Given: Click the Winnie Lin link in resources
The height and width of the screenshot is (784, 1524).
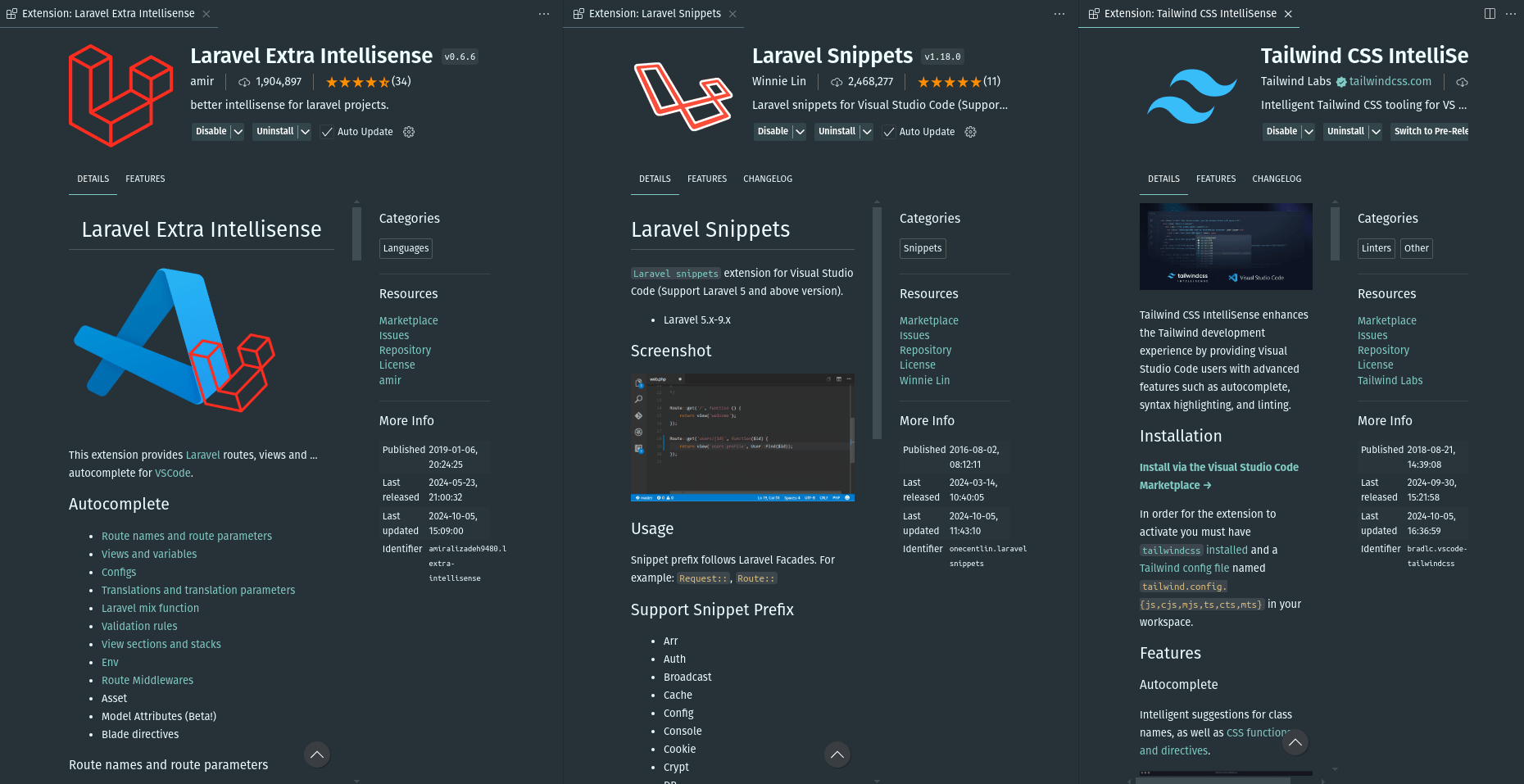Looking at the screenshot, I should (924, 380).
